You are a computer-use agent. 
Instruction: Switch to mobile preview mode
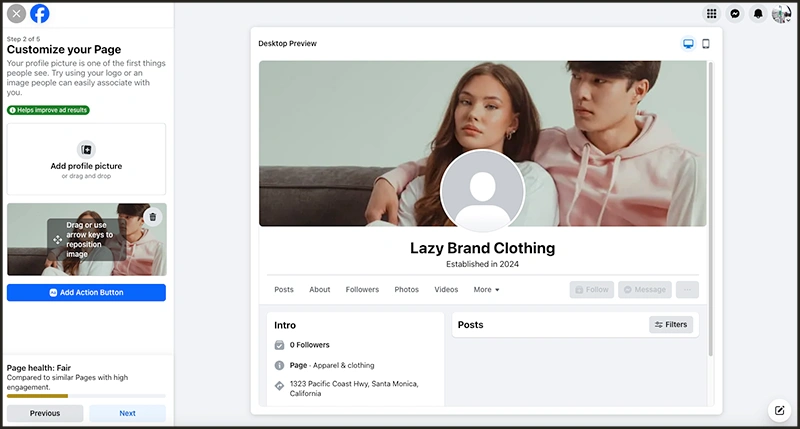point(705,44)
